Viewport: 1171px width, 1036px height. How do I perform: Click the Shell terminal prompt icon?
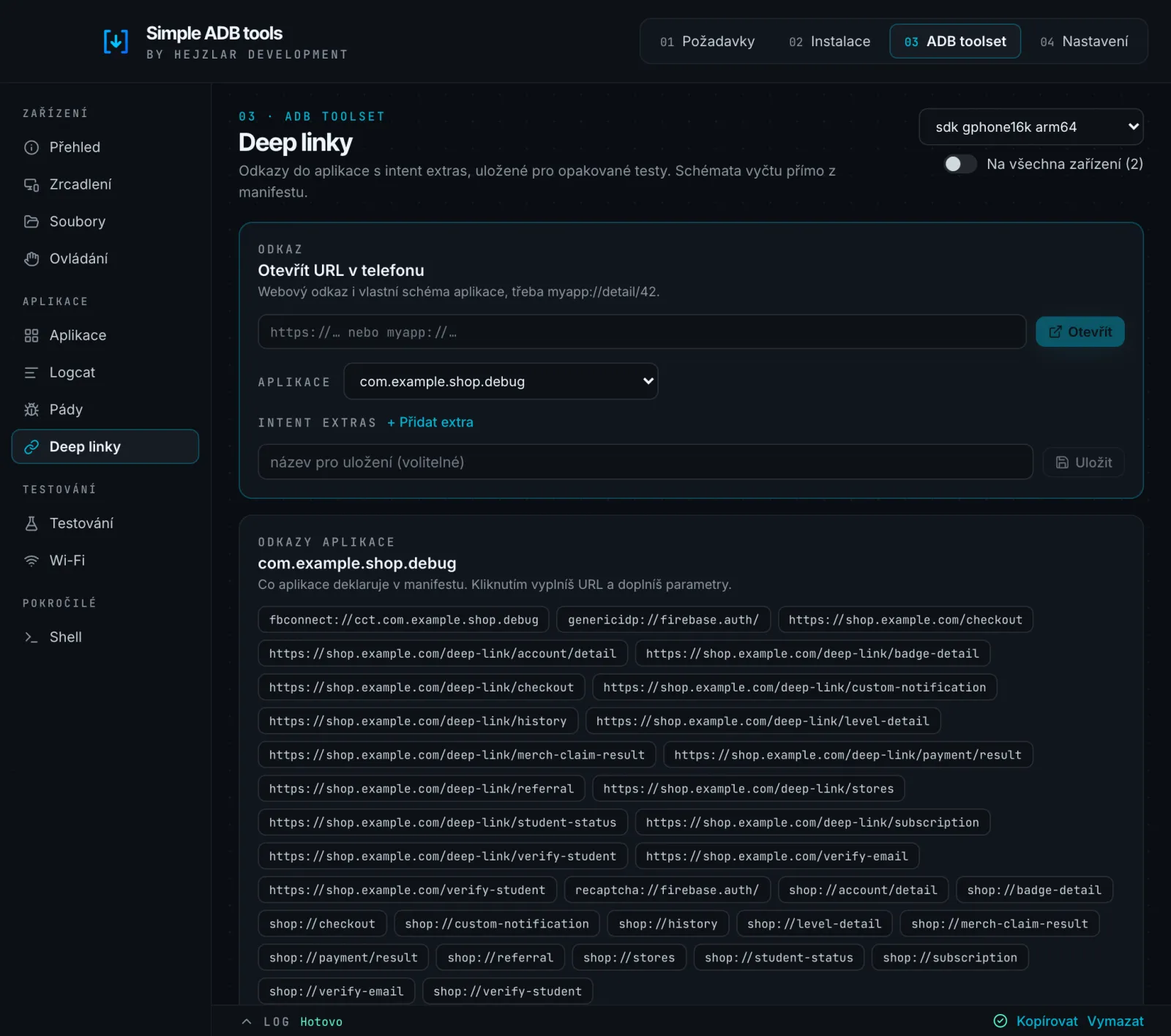pyautogui.click(x=31, y=637)
